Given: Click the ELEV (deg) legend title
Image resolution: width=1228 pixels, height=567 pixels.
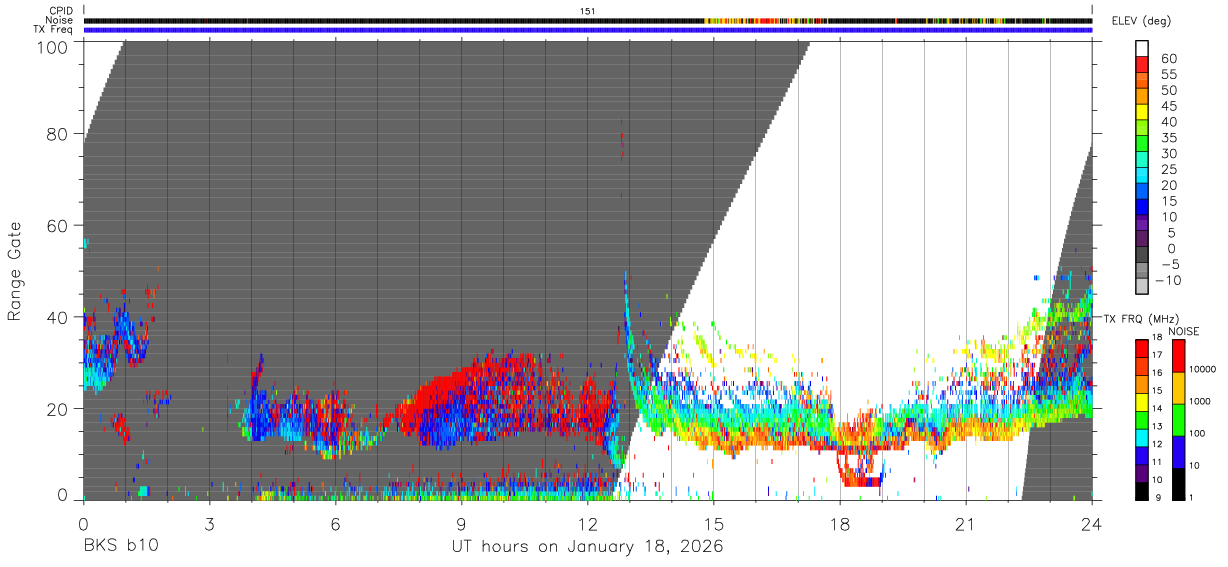Looking at the screenshot, I should [1140, 21].
